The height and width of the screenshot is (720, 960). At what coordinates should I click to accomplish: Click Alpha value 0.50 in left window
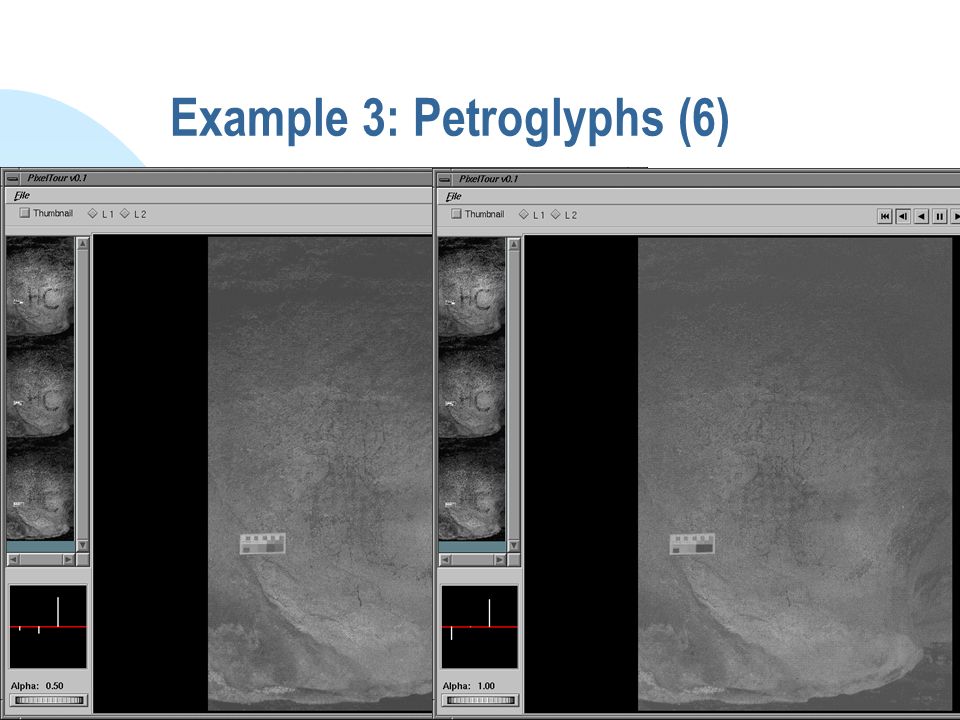click(x=54, y=686)
